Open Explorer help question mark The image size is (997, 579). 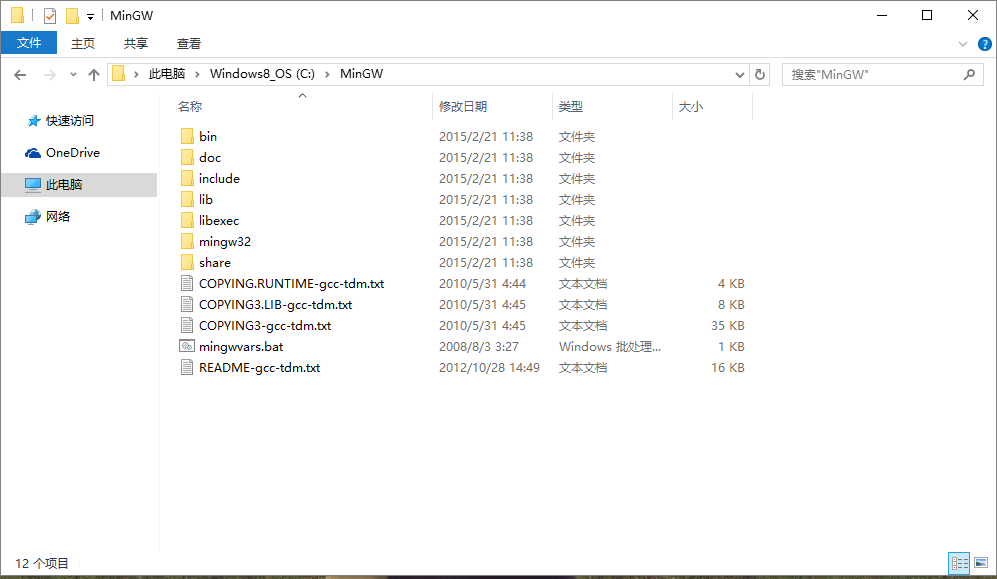click(x=984, y=44)
